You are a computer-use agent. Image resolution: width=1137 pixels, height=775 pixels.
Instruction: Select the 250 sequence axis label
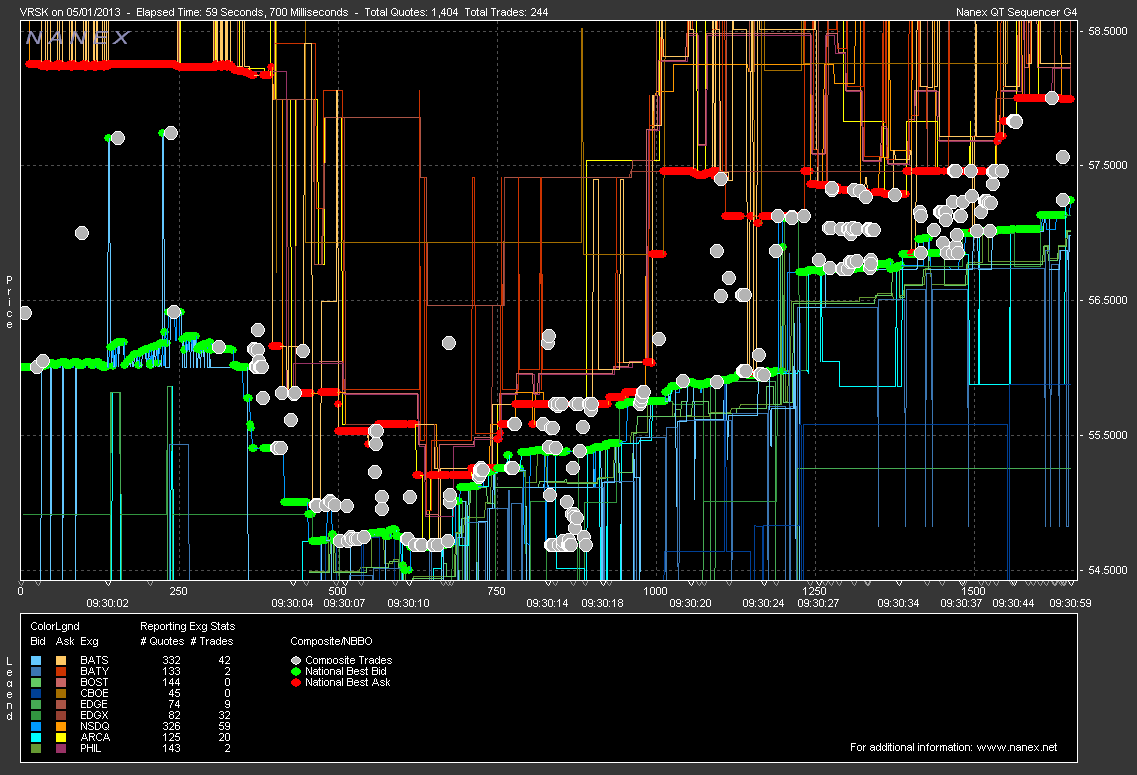pos(178,592)
